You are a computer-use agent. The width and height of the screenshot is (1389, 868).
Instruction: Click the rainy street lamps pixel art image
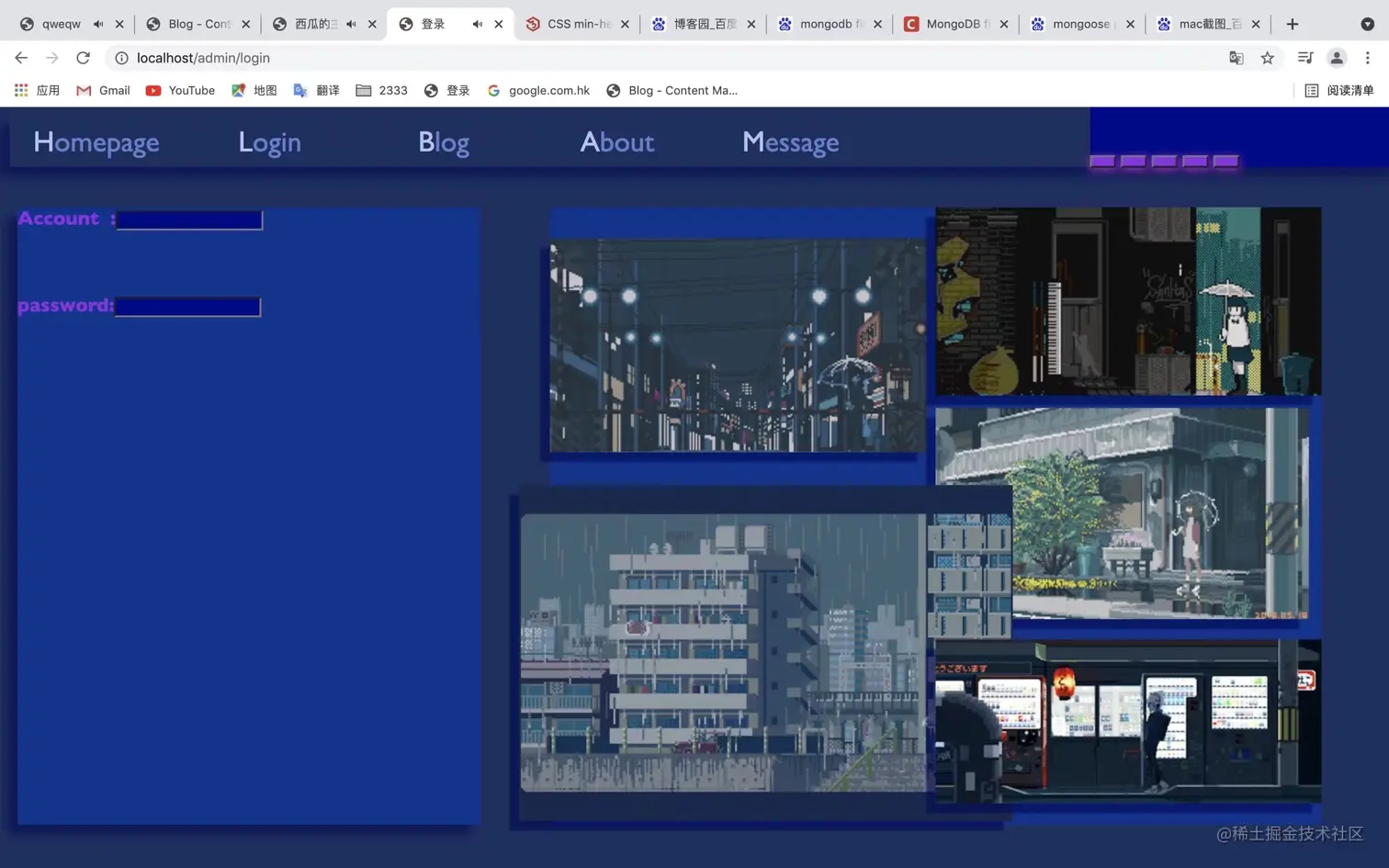point(738,346)
